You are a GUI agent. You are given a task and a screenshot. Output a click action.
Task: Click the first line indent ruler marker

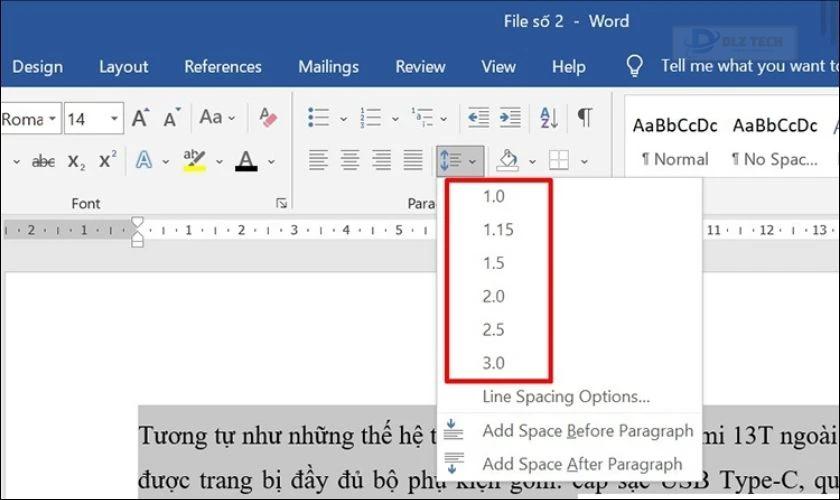point(137,222)
